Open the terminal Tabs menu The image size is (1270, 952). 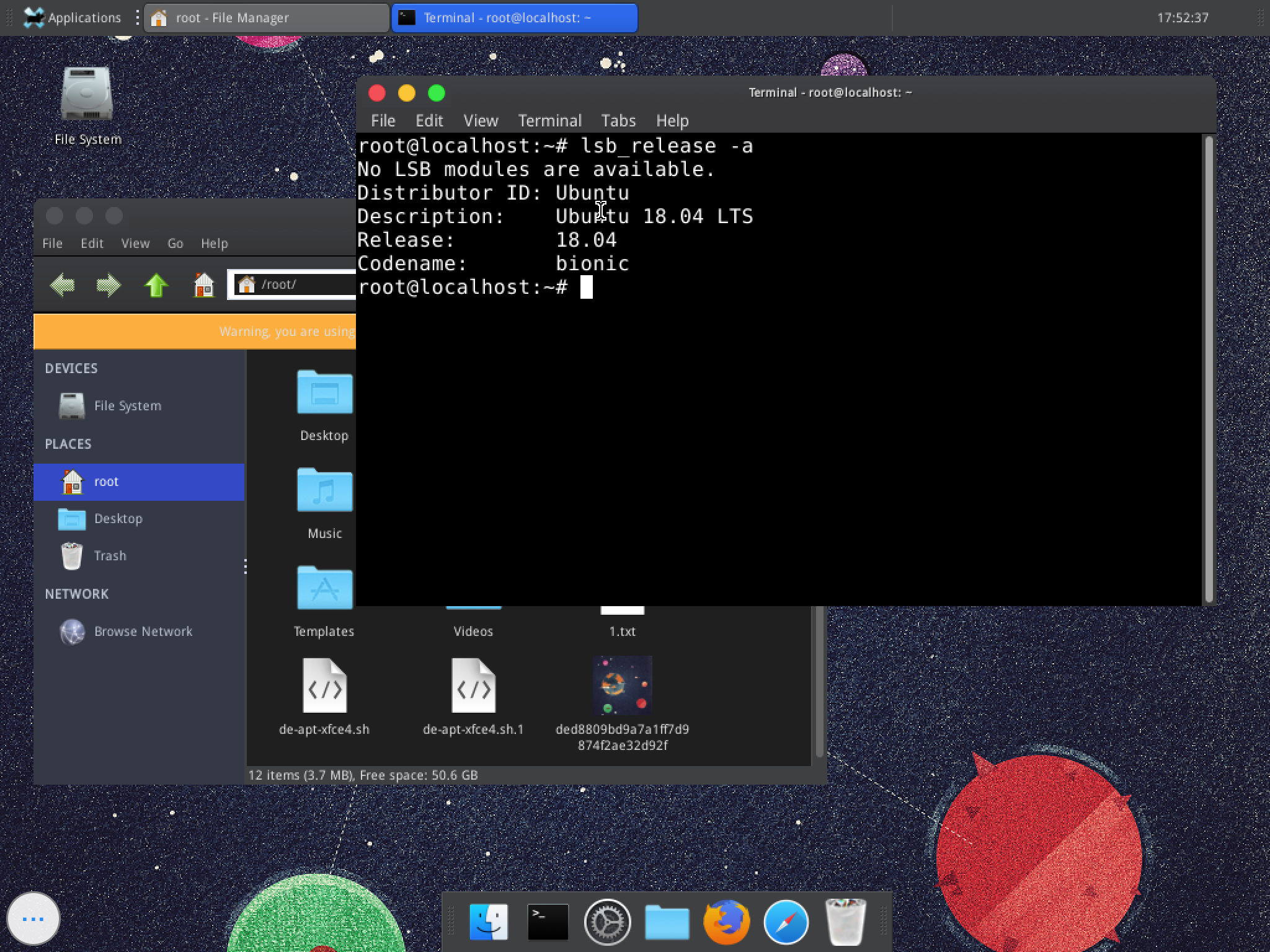point(618,121)
